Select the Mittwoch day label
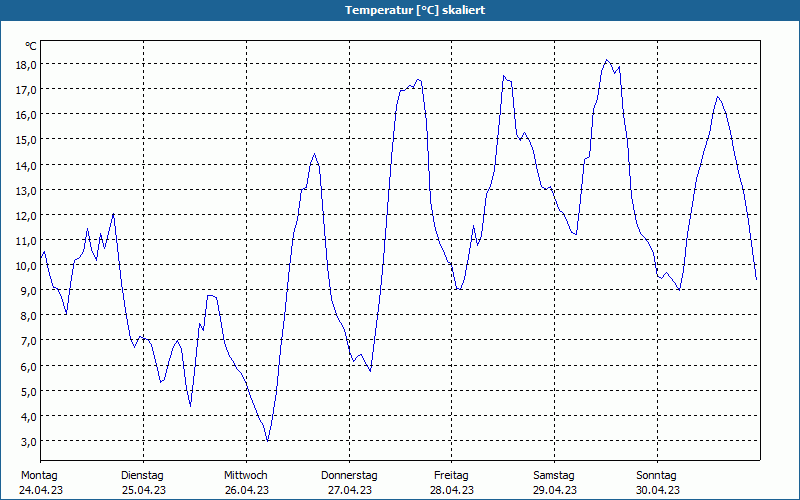This screenshot has height=500, width=800. click(245, 476)
